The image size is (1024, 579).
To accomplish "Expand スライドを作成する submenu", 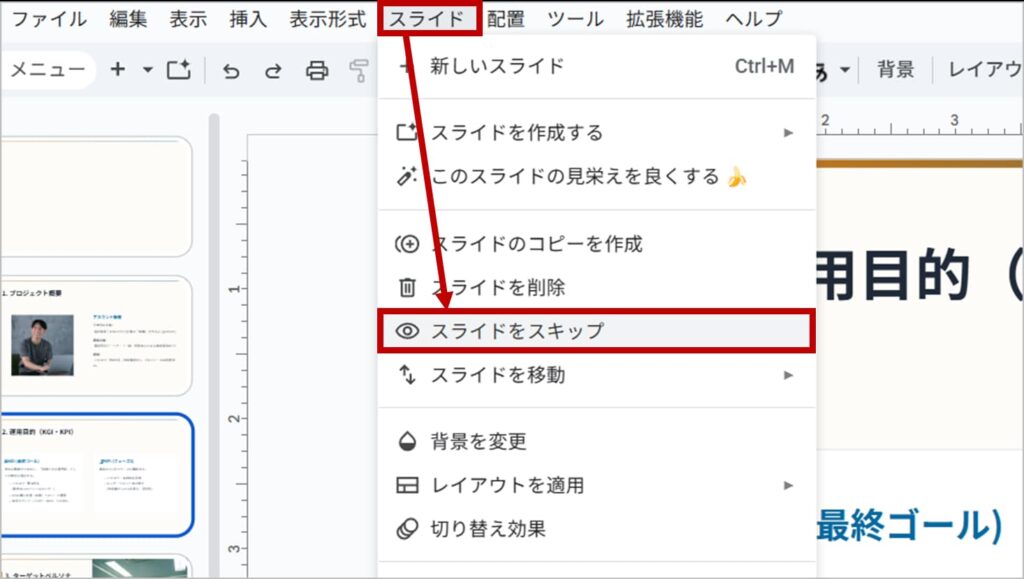I will pyautogui.click(x=788, y=133).
